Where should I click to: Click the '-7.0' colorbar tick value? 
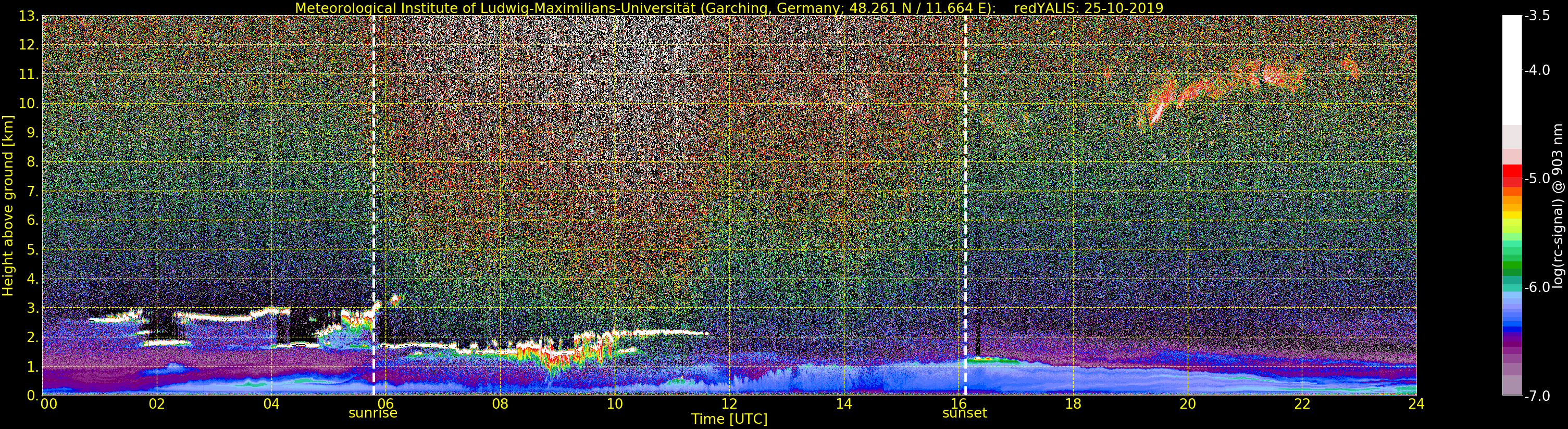pyautogui.click(x=1537, y=396)
